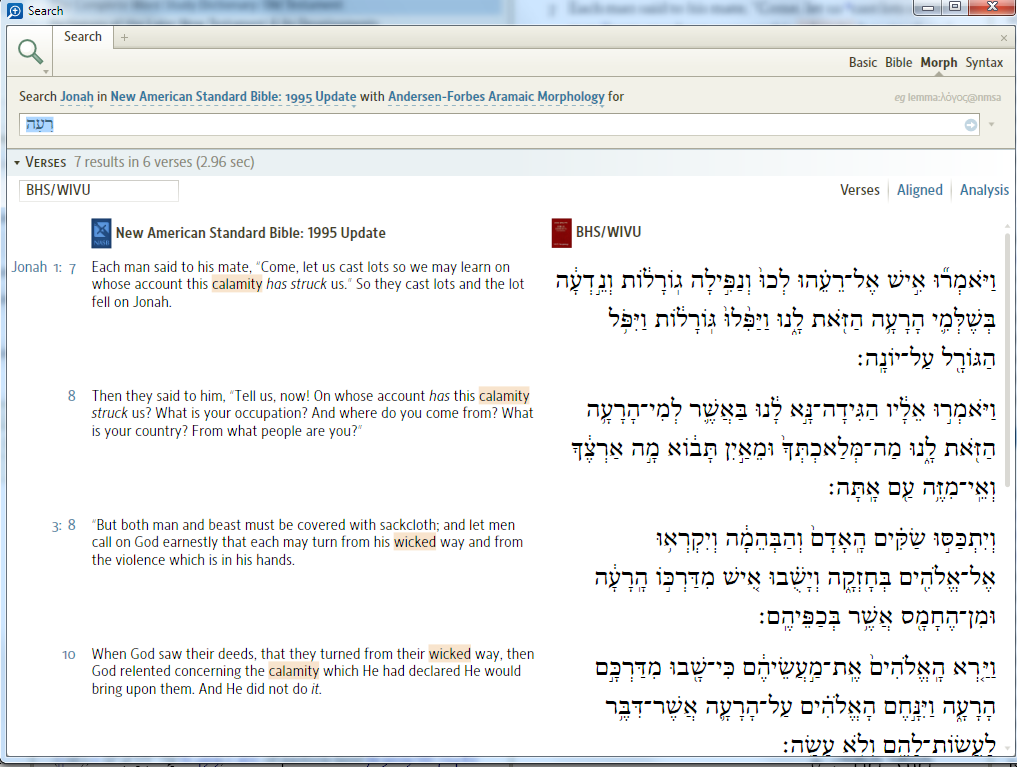Click highlighted 'wicked' in Jonah 3:8
This screenshot has width=1017, height=767.
pos(415,542)
